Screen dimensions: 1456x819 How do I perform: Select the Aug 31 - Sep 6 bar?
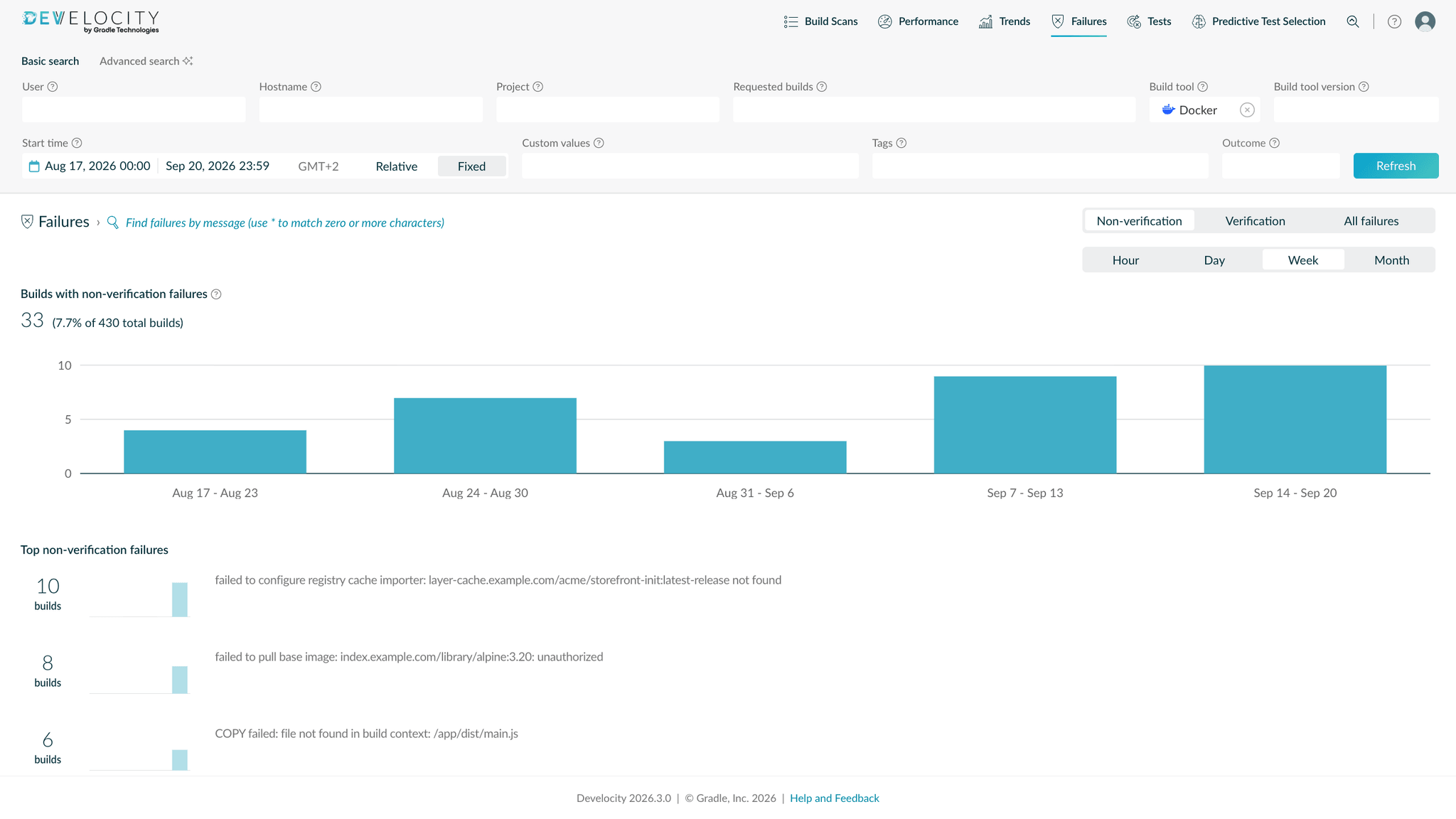pyautogui.click(x=755, y=457)
